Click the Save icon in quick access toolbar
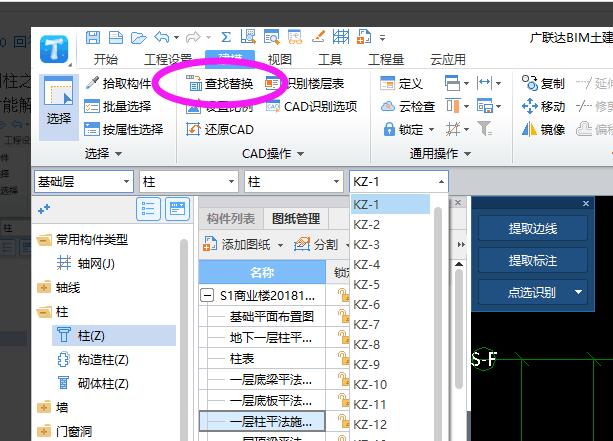The height and width of the screenshot is (441, 613). (93, 38)
